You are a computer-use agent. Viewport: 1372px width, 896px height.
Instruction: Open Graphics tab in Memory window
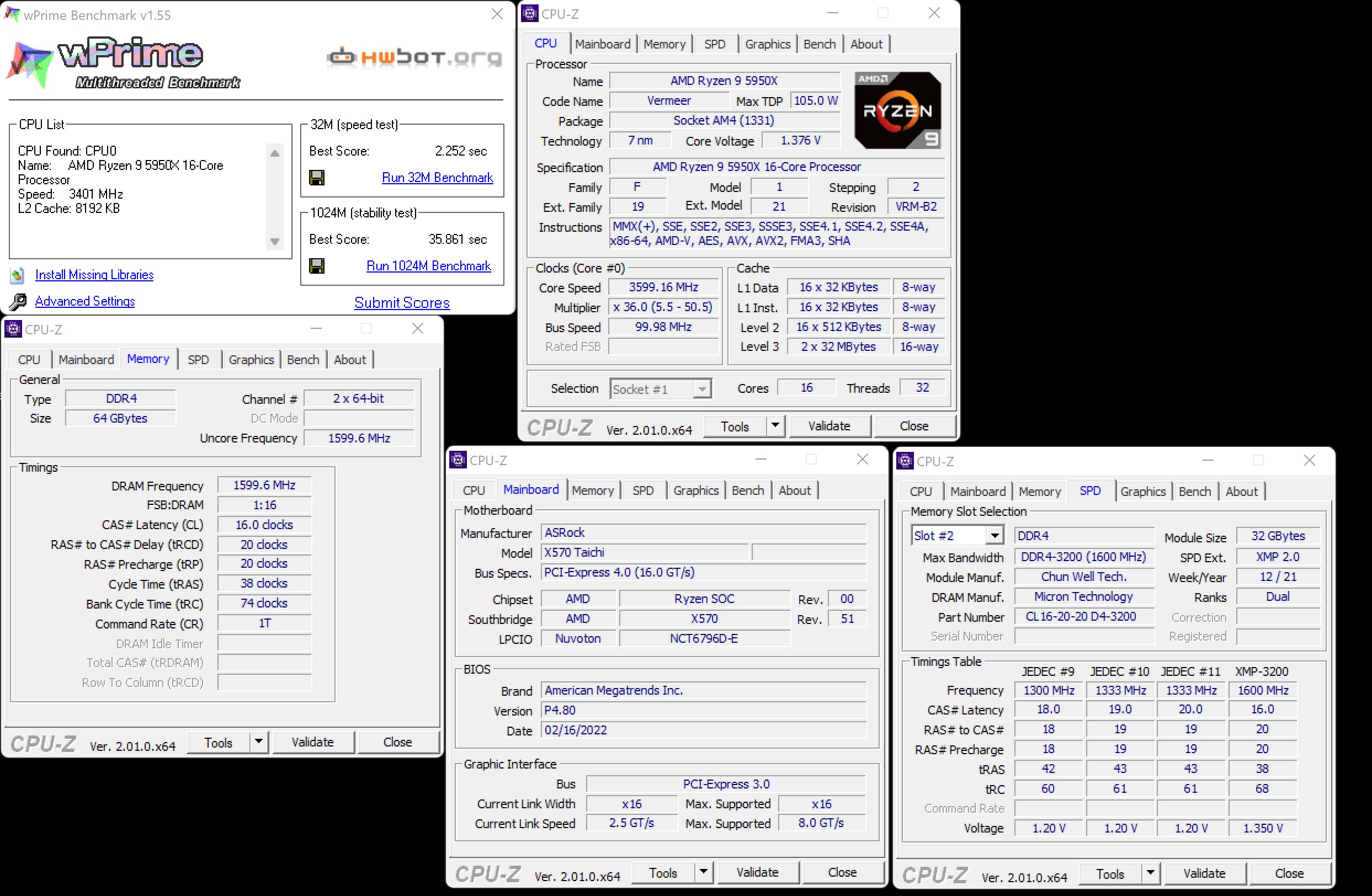251,360
